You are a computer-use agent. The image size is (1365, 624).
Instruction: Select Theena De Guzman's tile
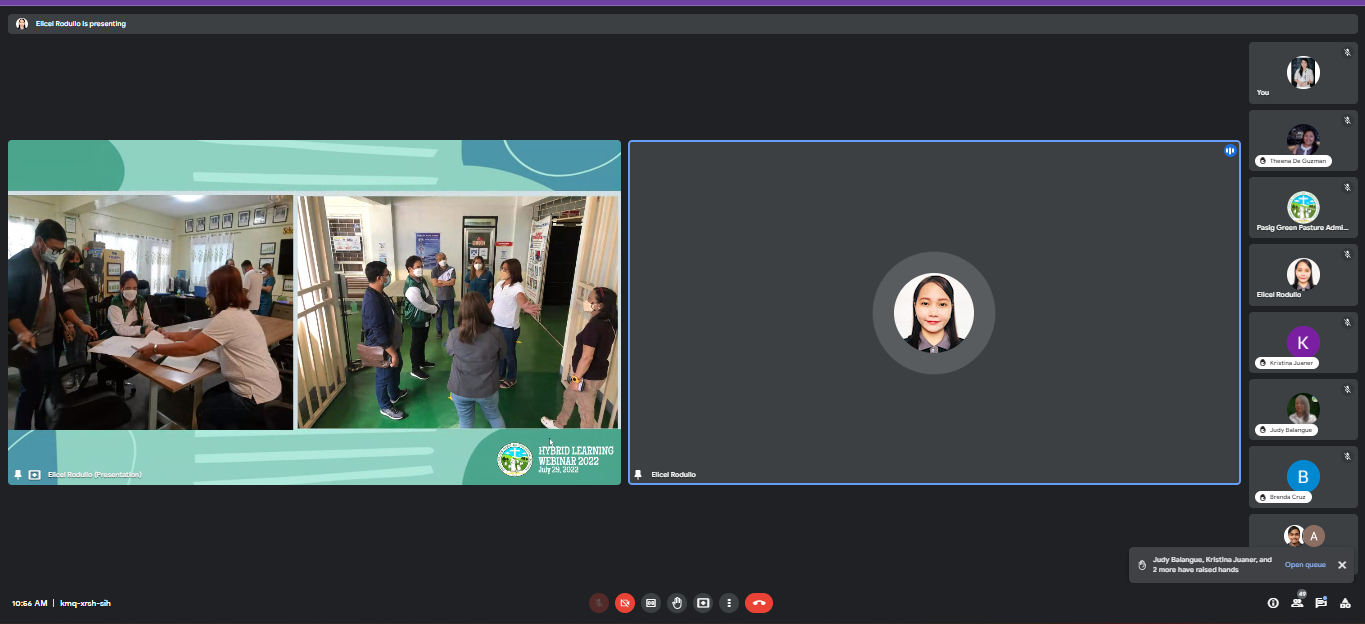pyautogui.click(x=1303, y=140)
